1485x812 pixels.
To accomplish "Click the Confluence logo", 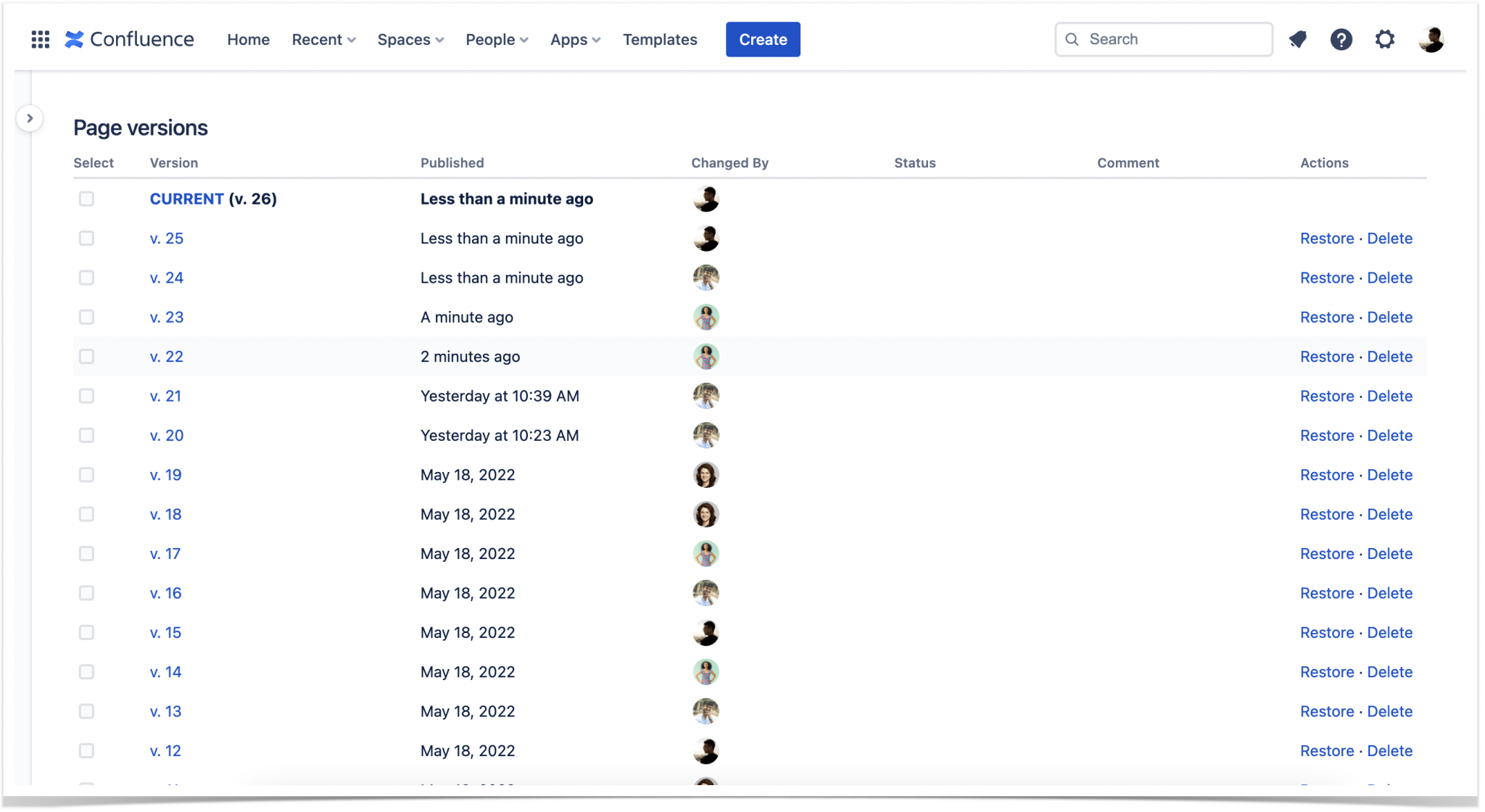I will click(x=129, y=39).
